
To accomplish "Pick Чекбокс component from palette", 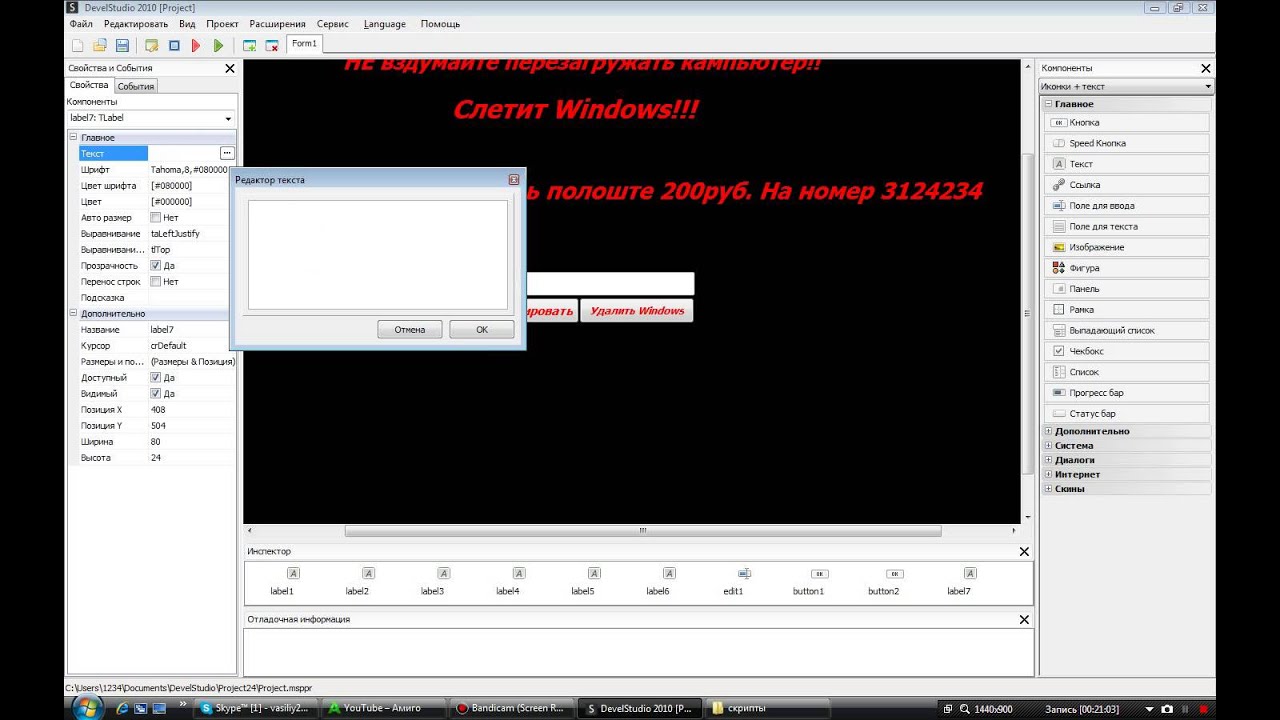I will 1127,351.
